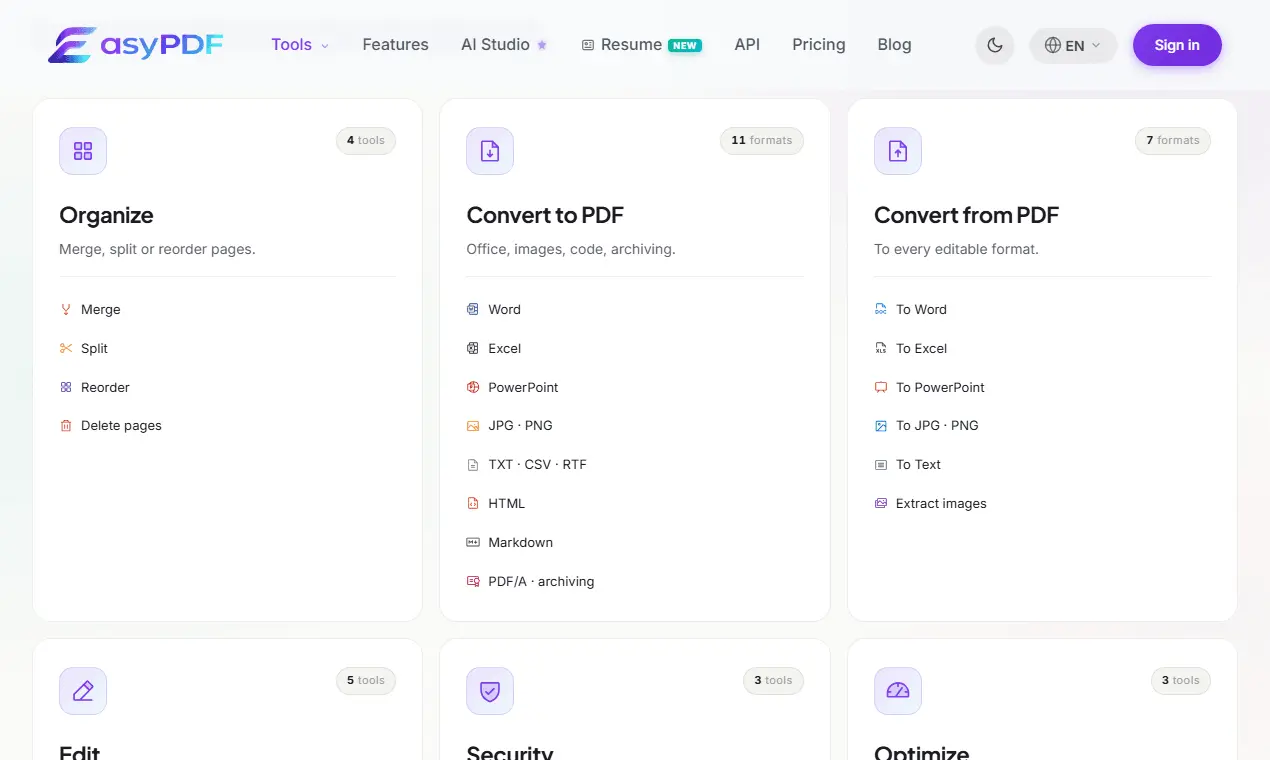Click the HTML to PDF icon
The width and height of the screenshot is (1270, 760).
(x=473, y=503)
